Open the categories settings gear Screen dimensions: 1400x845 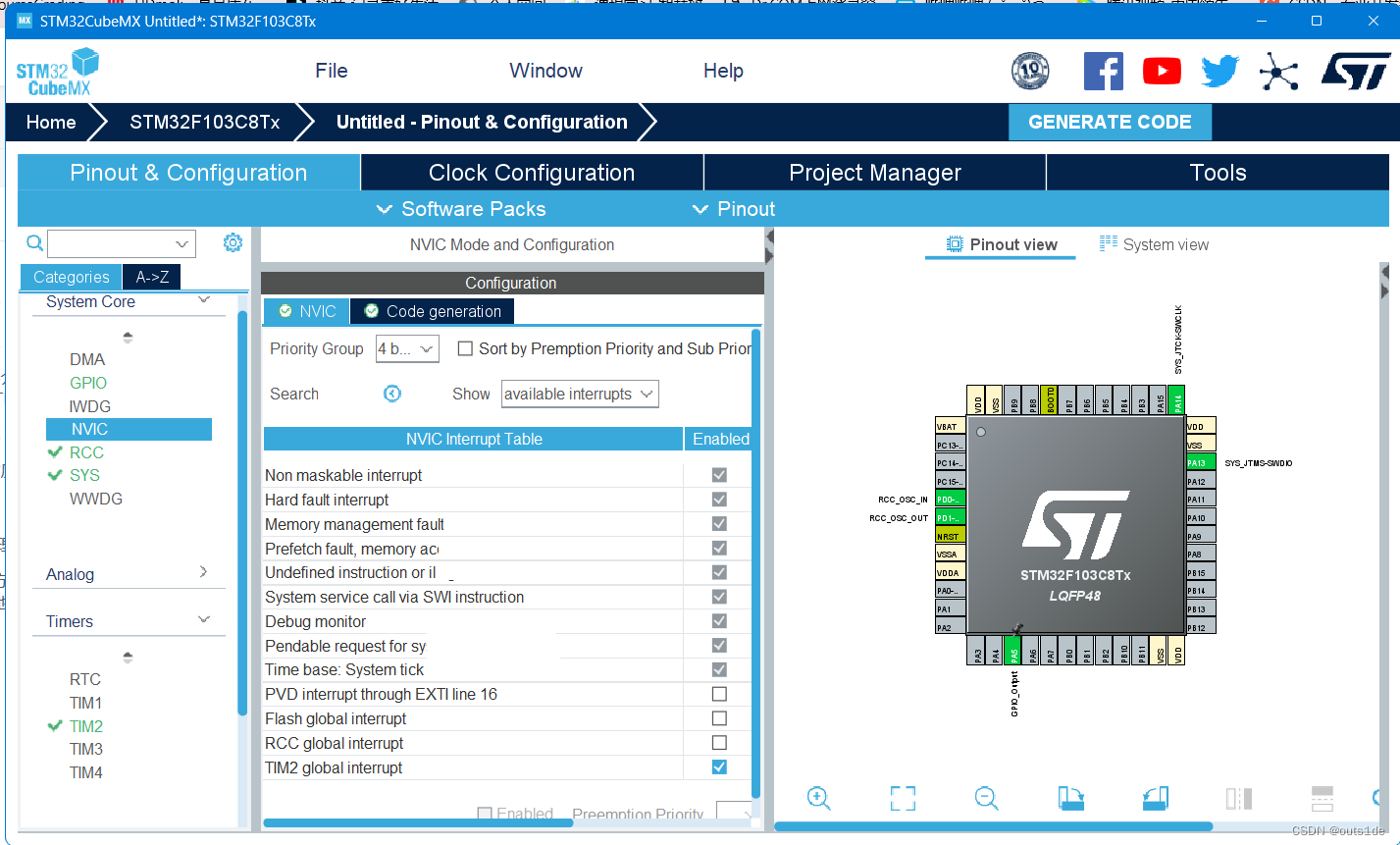[x=233, y=242]
